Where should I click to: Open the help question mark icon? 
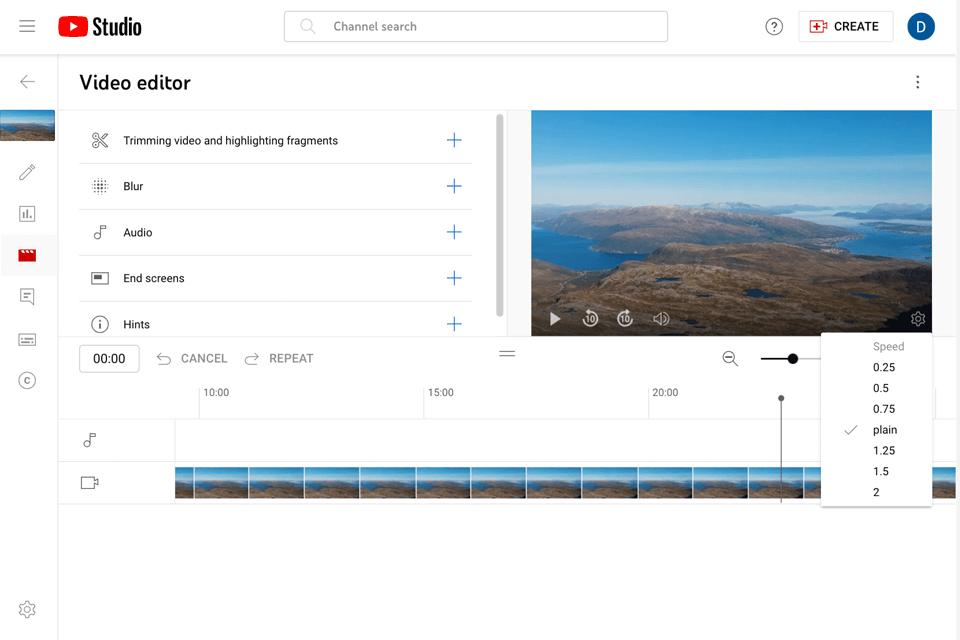(x=774, y=26)
